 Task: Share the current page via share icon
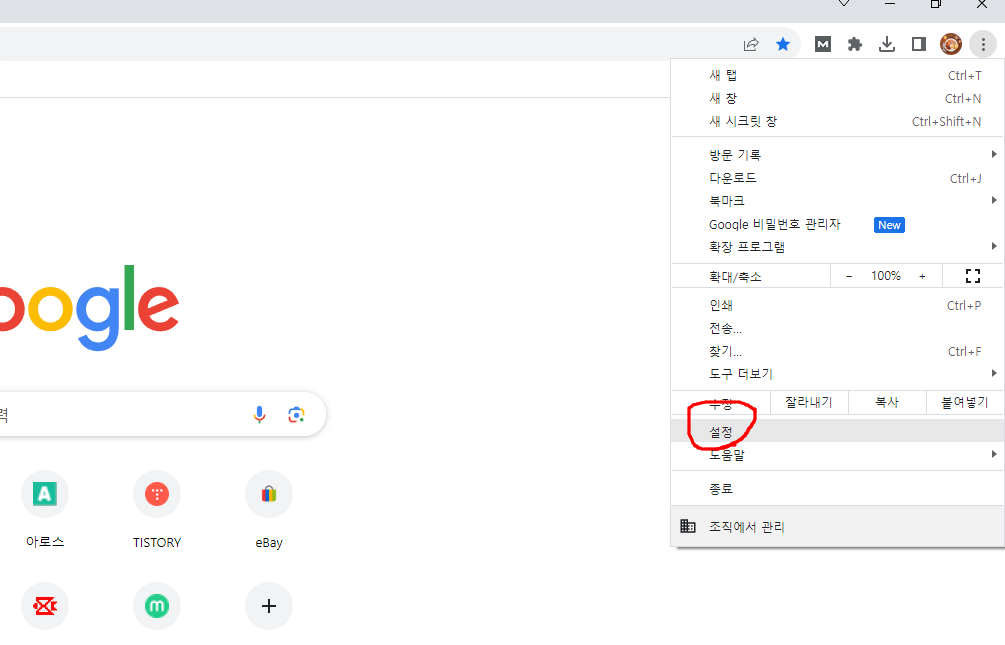[750, 44]
